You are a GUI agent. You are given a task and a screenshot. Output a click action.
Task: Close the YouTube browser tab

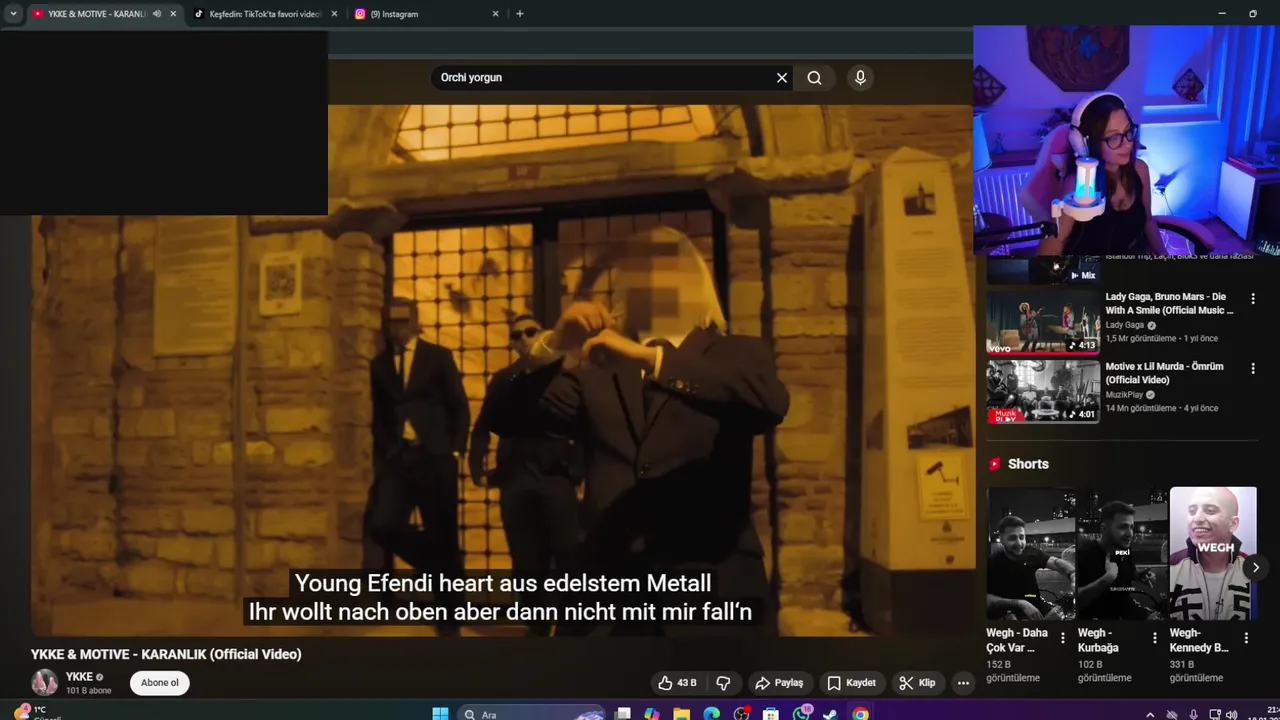(173, 14)
